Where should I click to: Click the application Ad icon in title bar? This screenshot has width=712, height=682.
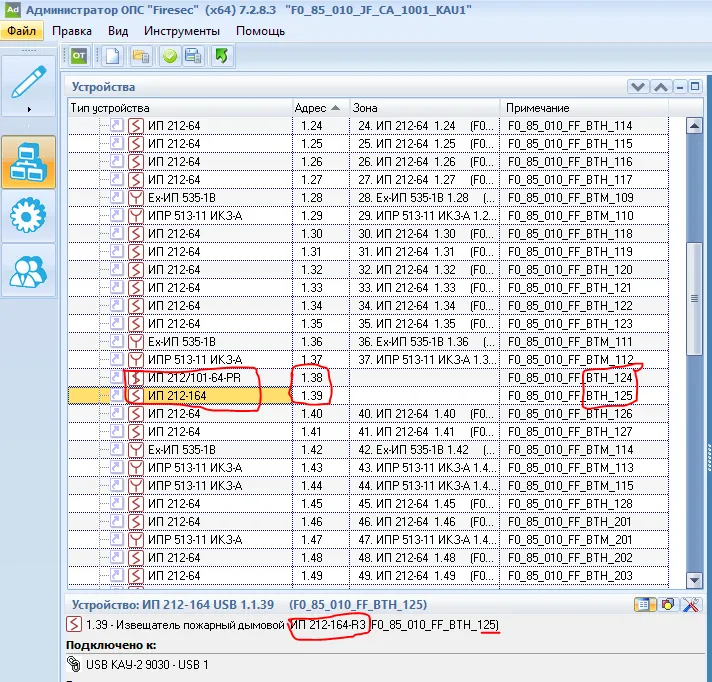click(13, 10)
